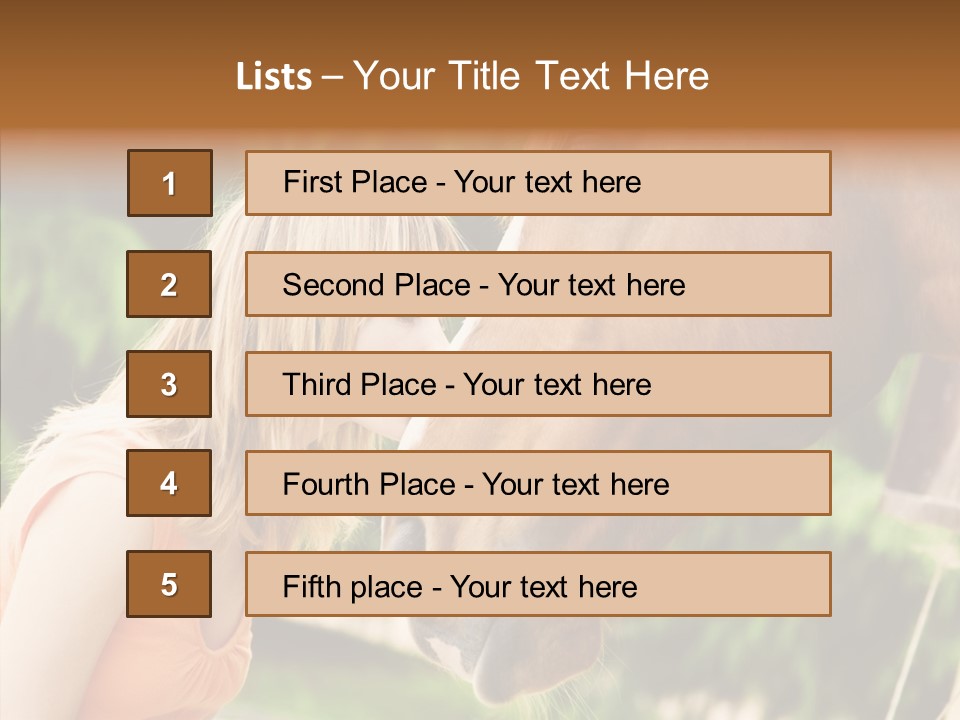Click the number 1 box
This screenshot has width=960, height=720.
click(x=169, y=183)
